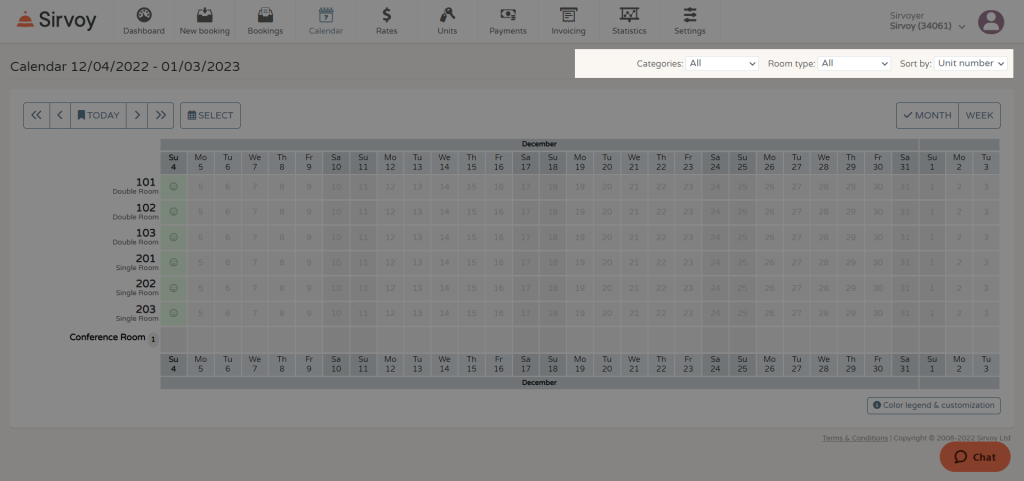Click the New booking icon
Image resolution: width=1024 pixels, height=481 pixels.
coord(204,16)
